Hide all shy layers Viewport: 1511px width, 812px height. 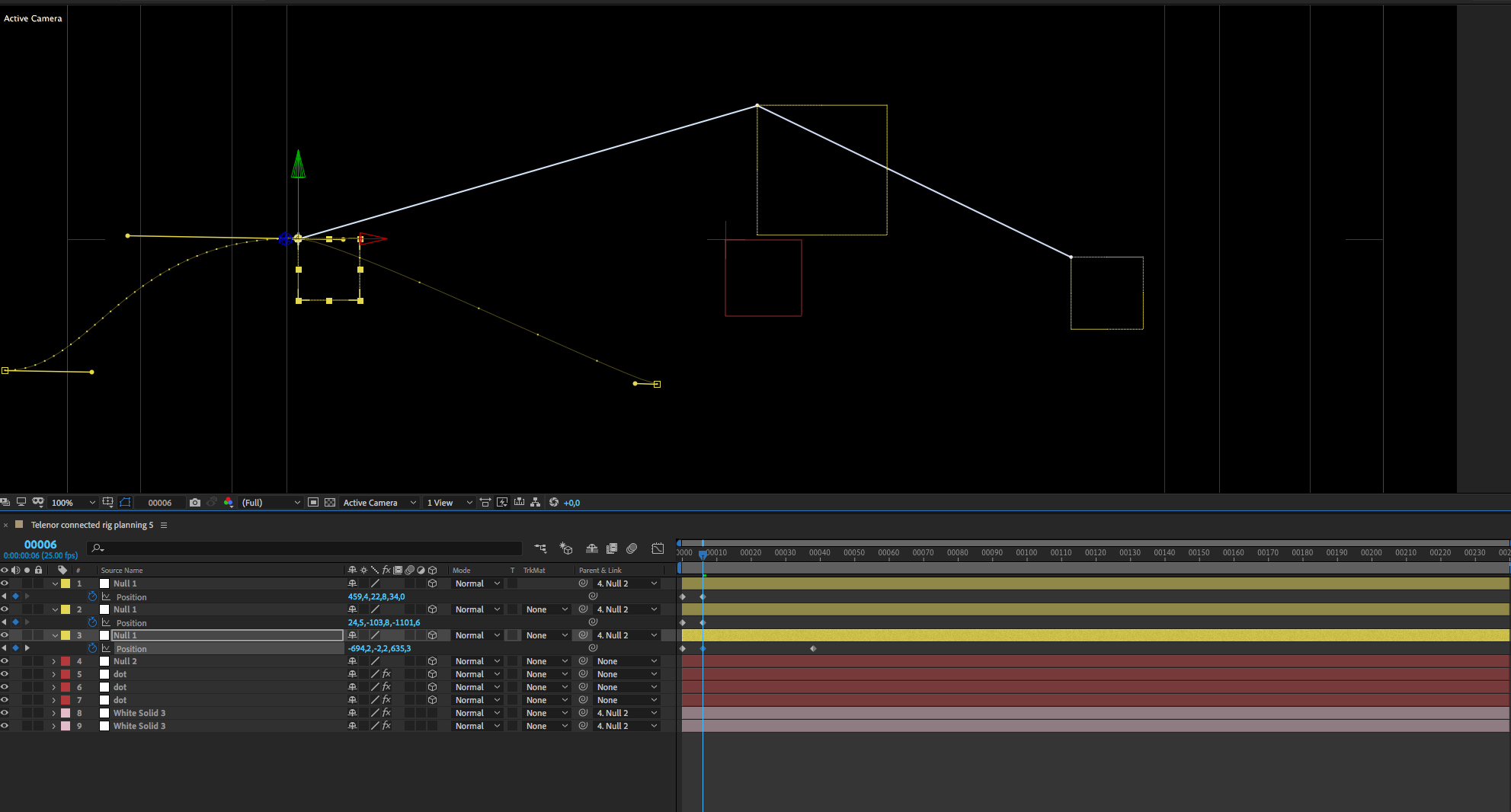click(x=591, y=548)
